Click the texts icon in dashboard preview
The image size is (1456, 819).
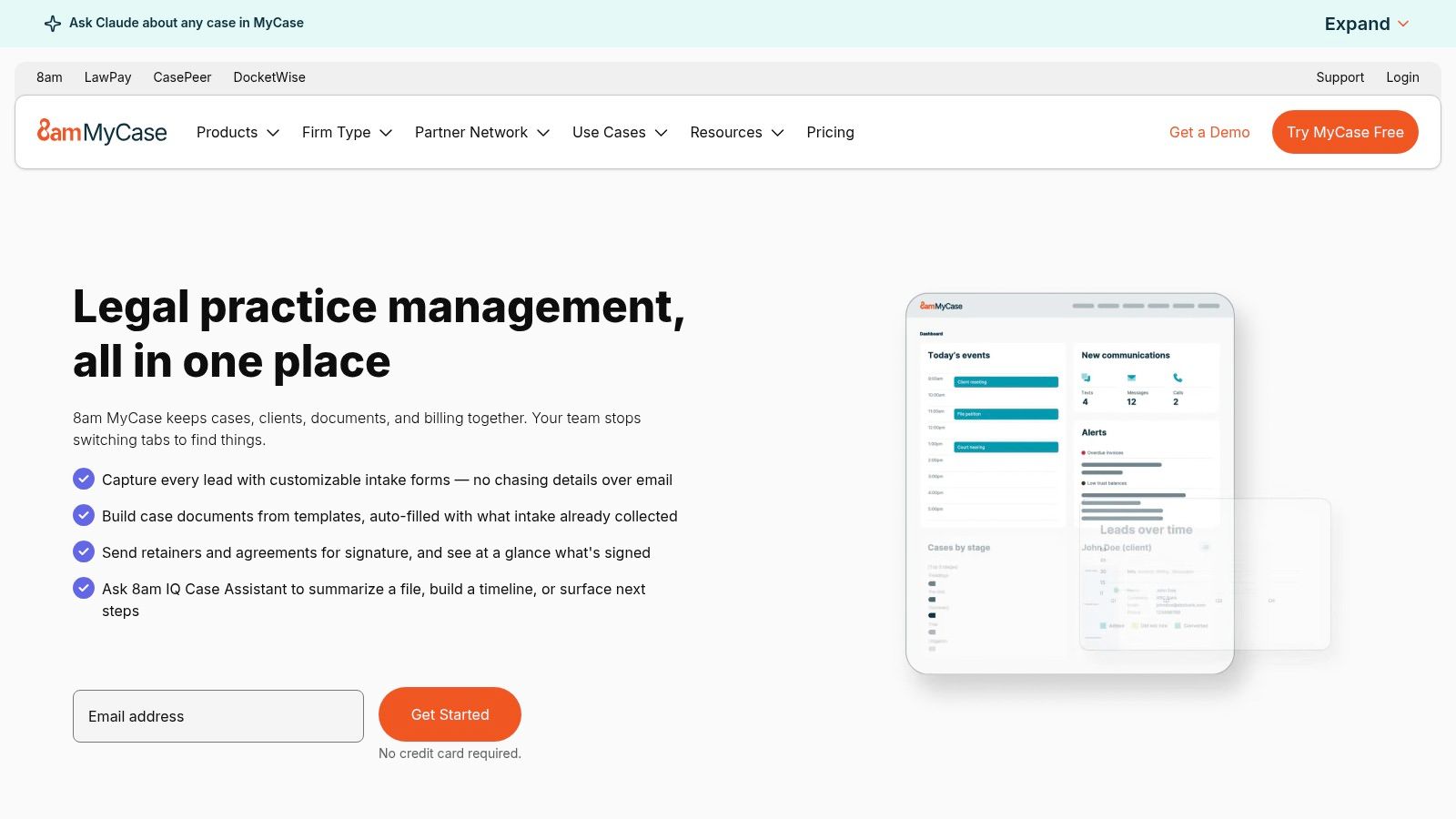click(1086, 378)
